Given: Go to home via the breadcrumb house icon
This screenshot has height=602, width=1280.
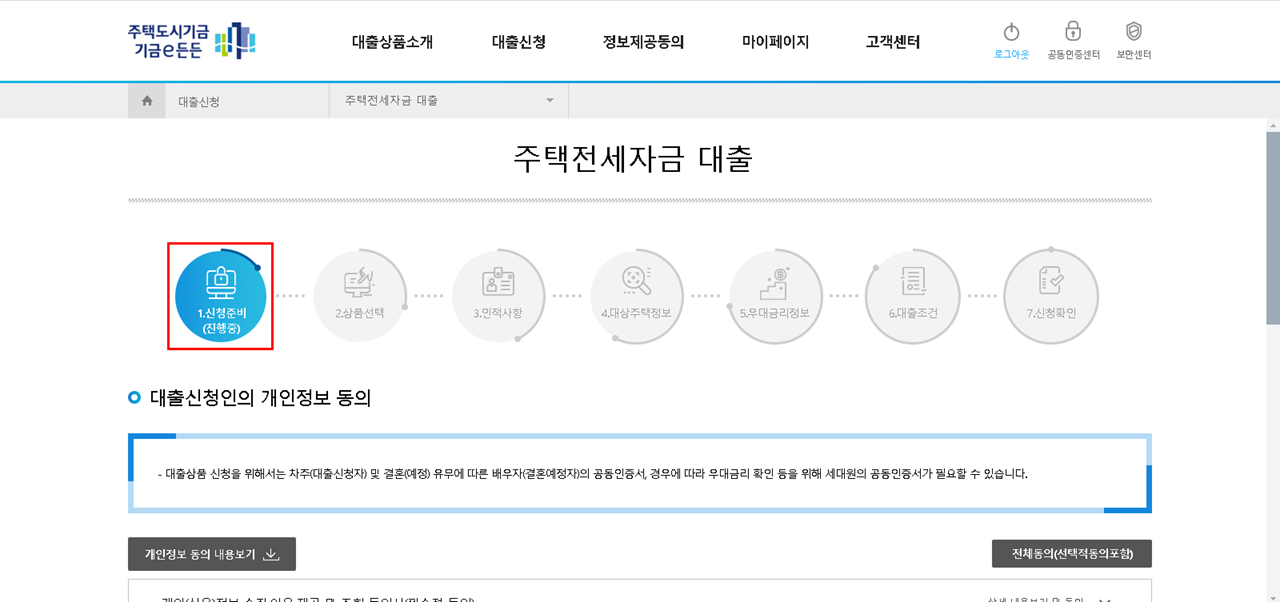Looking at the screenshot, I should 147,101.
